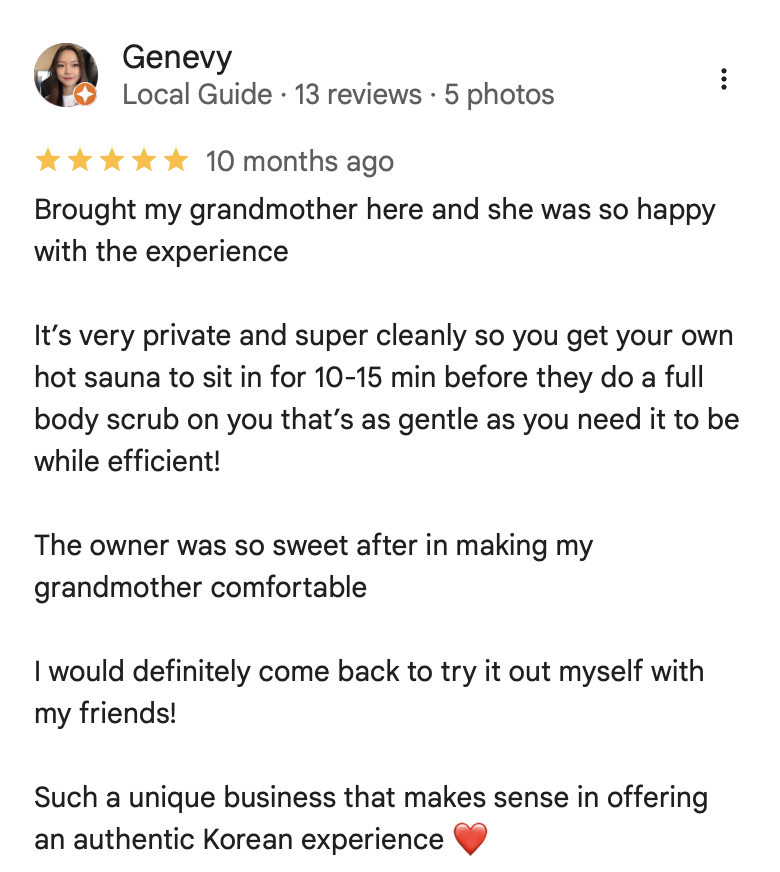Click the "10 months ago" timestamp
780x872 pixels.
coord(300,162)
